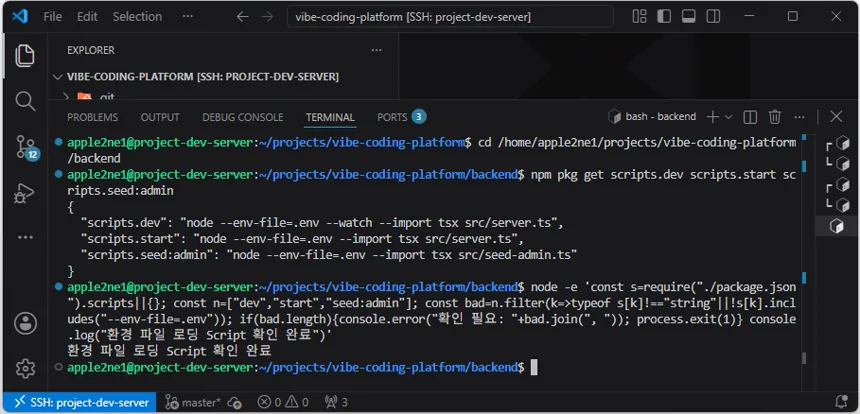Open the Manage gear icon
The width and height of the screenshot is (860, 414).
(x=25, y=368)
